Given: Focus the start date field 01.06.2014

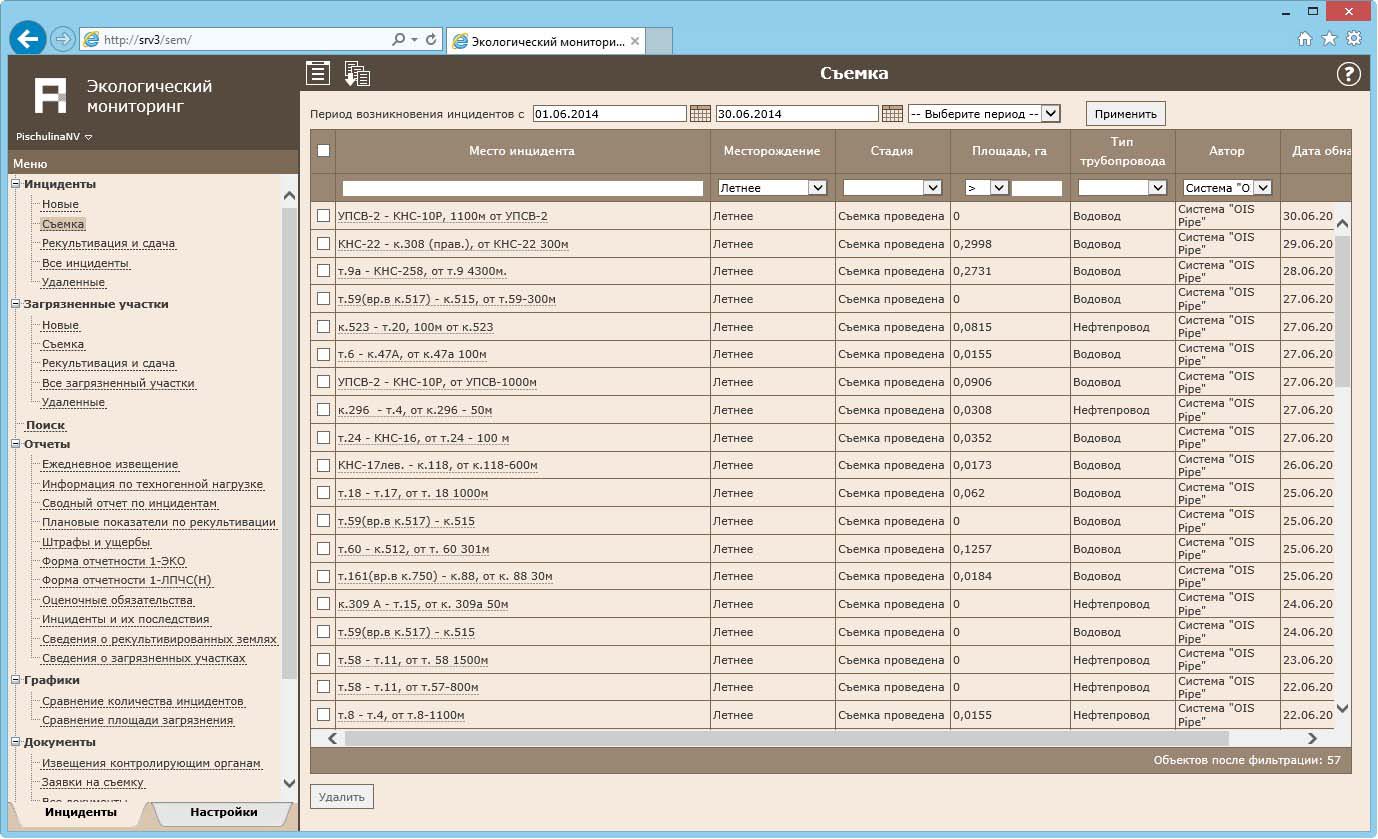Looking at the screenshot, I should click(x=610, y=114).
